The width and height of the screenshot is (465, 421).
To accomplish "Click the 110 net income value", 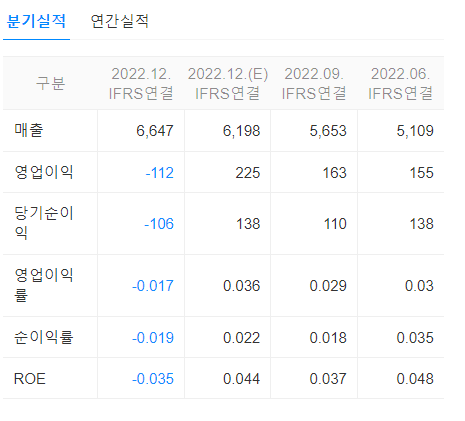I will pos(335,224).
